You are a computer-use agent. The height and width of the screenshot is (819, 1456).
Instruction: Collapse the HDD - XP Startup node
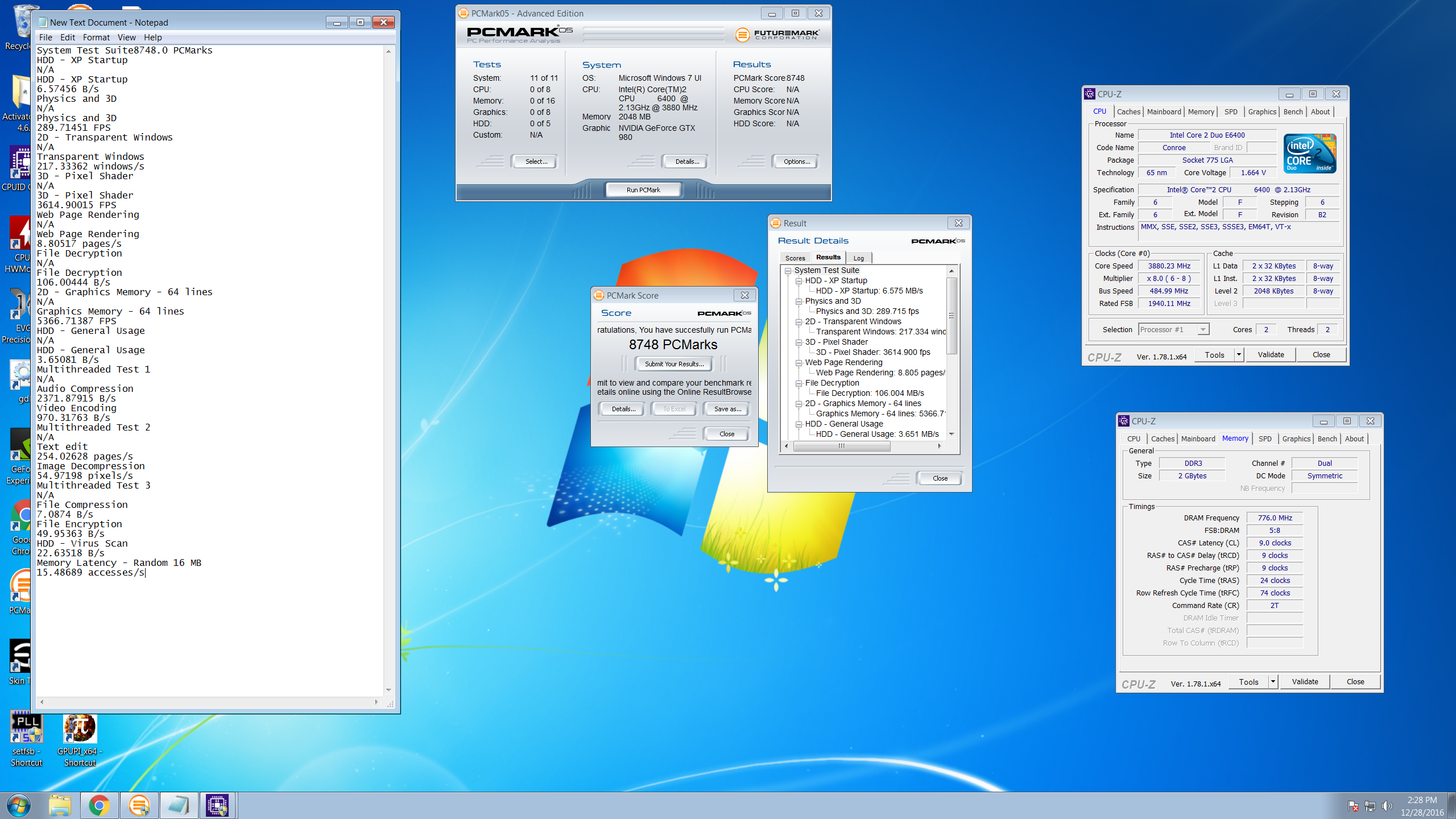[x=799, y=281]
